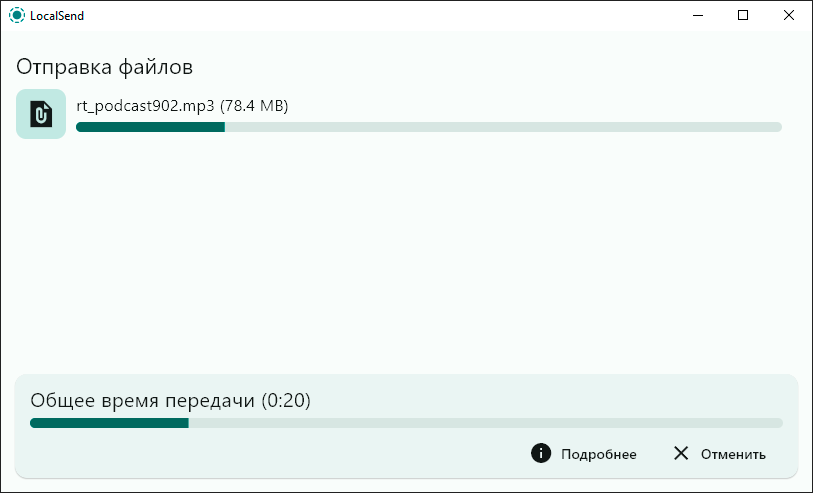Click the LocalSend logo in title bar
Image resolution: width=813 pixels, height=493 pixels.
17,15
